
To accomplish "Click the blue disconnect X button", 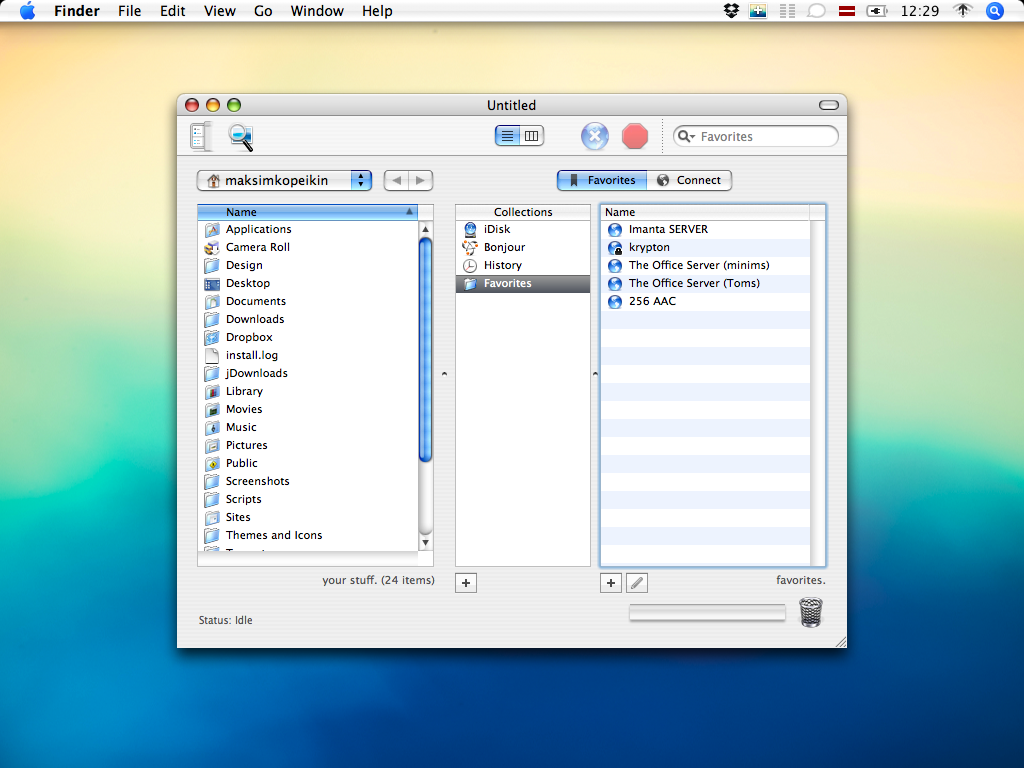I will tap(594, 136).
